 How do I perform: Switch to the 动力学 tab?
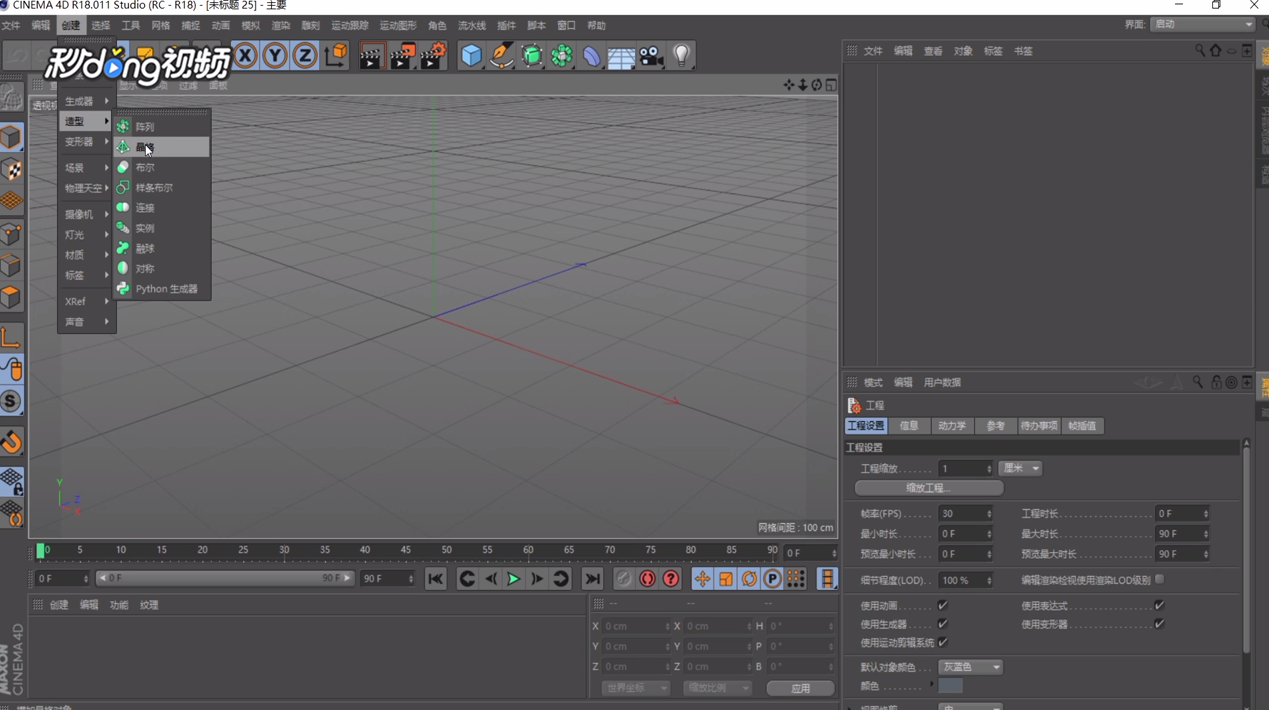[x=952, y=426]
